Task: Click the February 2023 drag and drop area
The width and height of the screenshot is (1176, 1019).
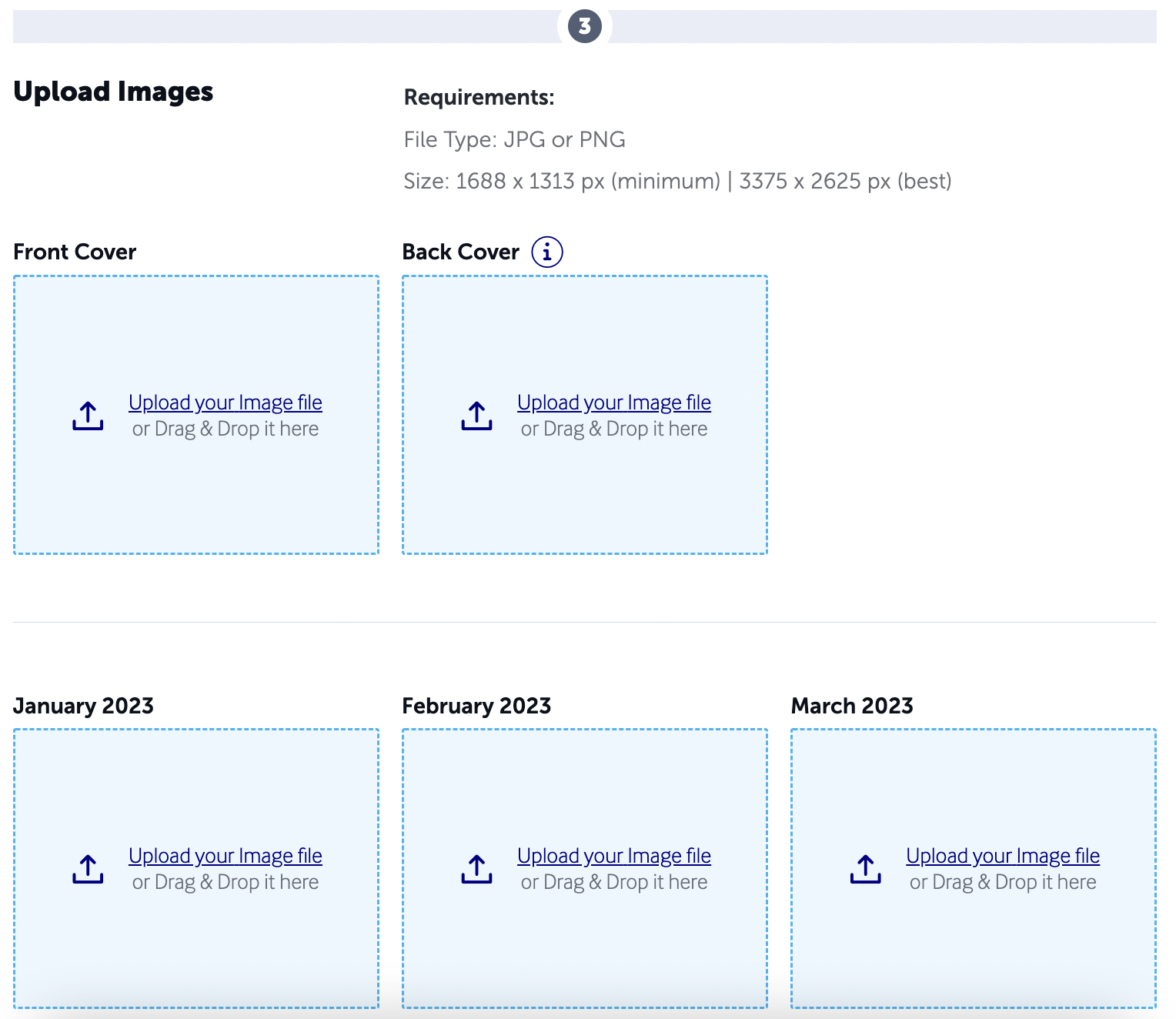Action: coord(585,954)
